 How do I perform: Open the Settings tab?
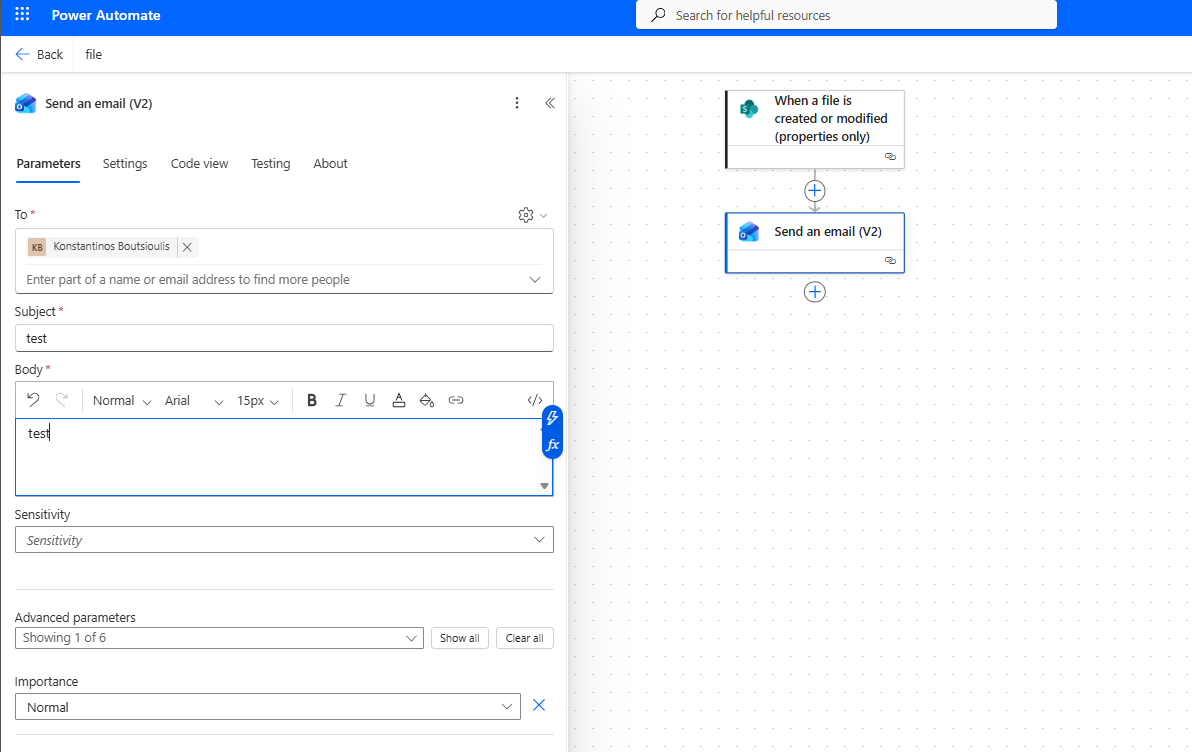point(125,164)
